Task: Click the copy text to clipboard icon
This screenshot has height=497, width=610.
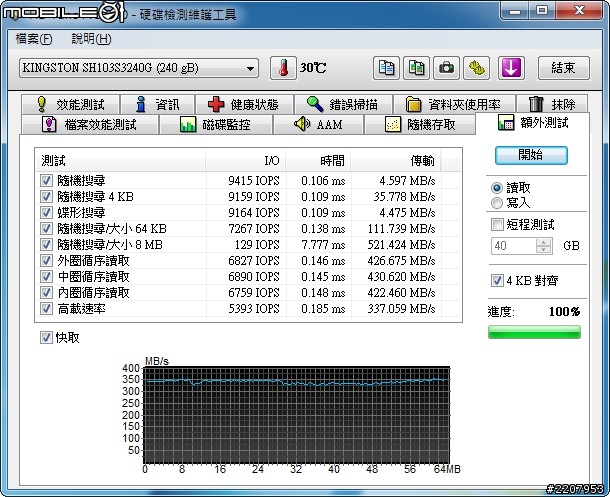Action: click(x=386, y=68)
